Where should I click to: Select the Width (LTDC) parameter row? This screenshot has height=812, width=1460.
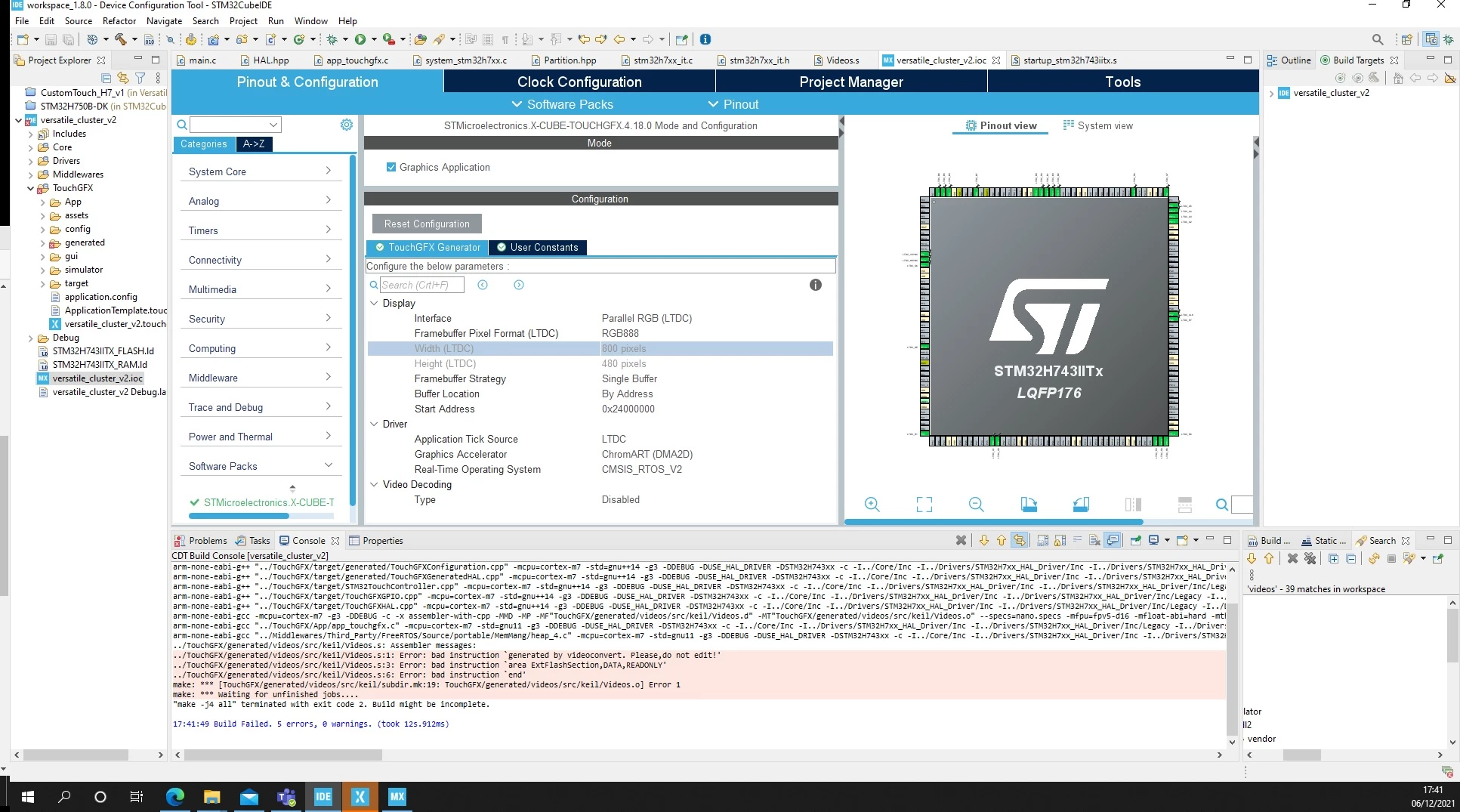[600, 348]
